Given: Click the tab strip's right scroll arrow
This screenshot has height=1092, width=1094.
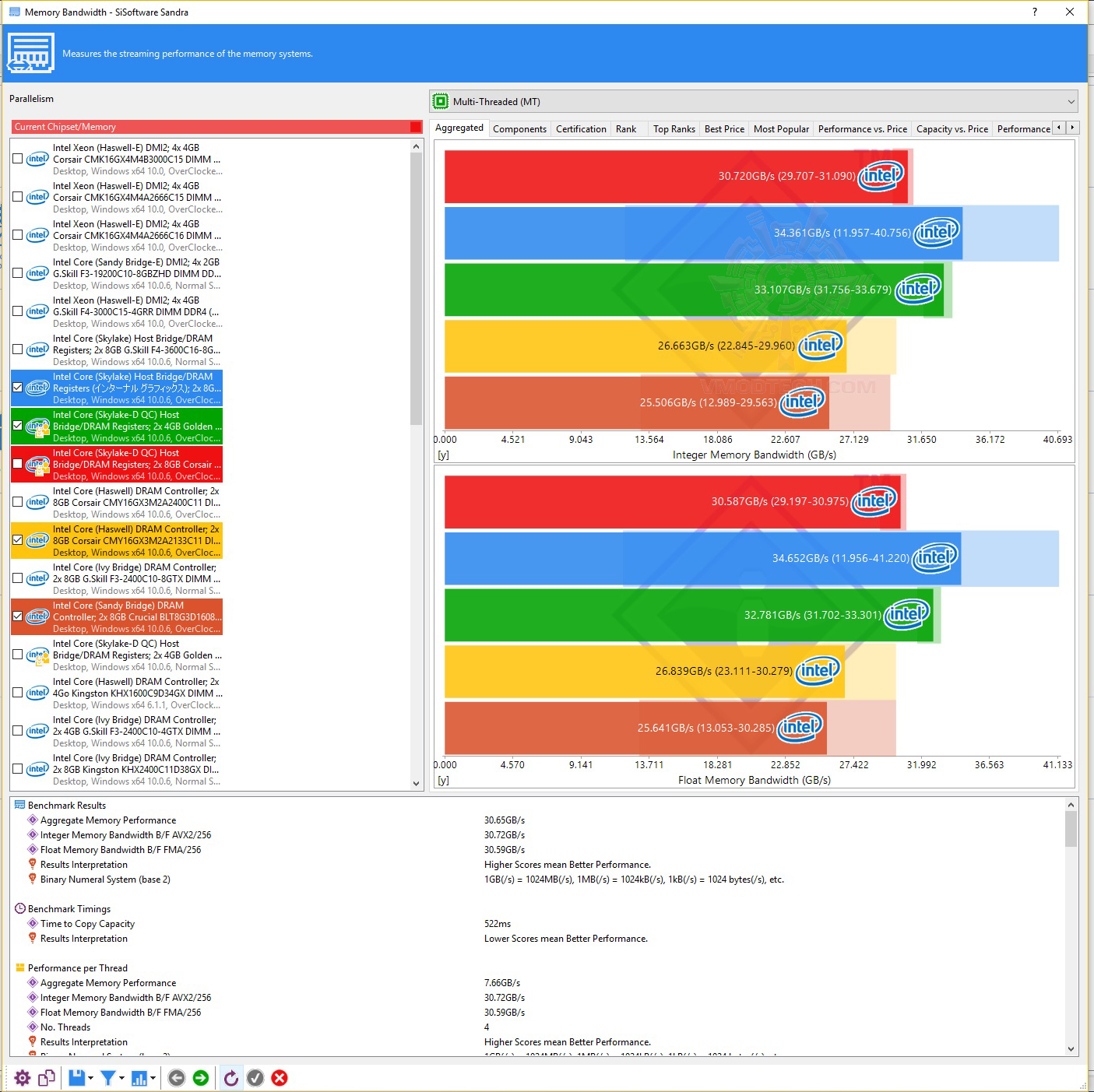Looking at the screenshot, I should coord(1072,128).
